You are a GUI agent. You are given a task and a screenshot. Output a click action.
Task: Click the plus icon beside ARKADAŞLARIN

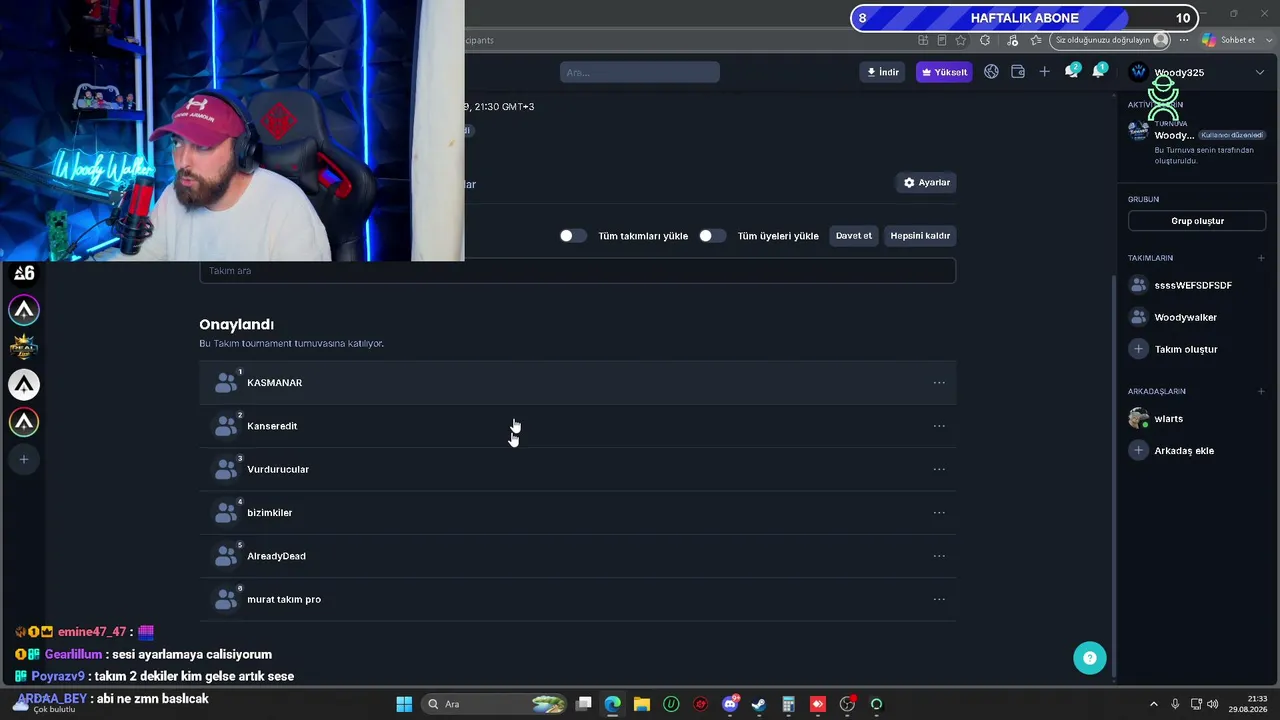(1261, 391)
